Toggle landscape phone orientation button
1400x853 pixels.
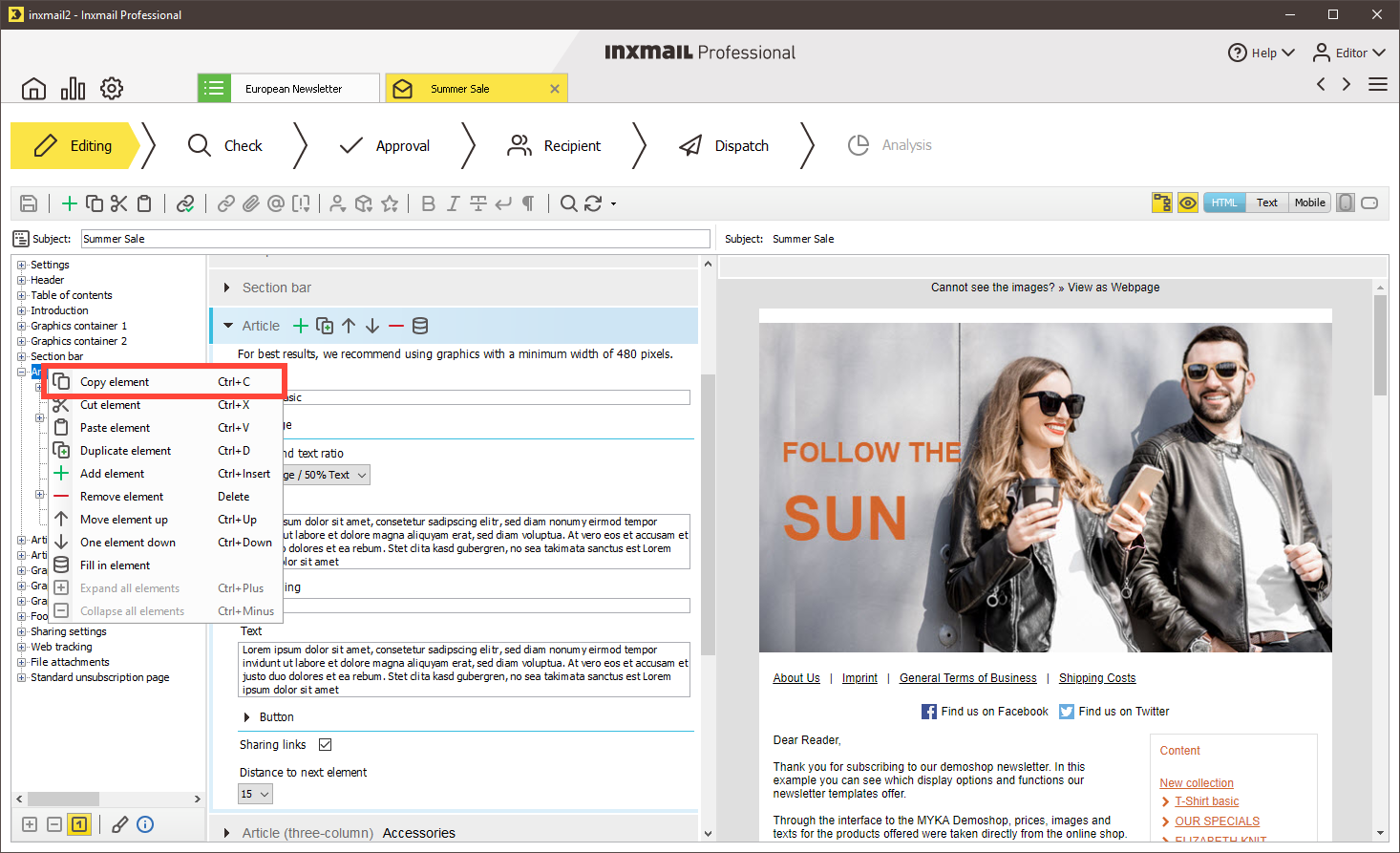(x=1369, y=203)
